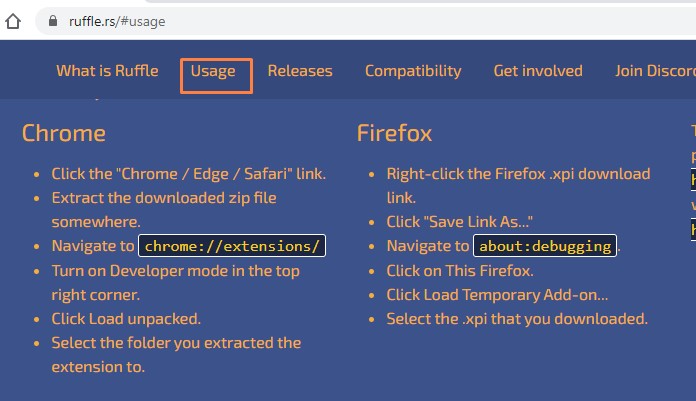This screenshot has height=401, width=696.
Task: Click the "Select the .xpi" step text
Action: [x=517, y=319]
